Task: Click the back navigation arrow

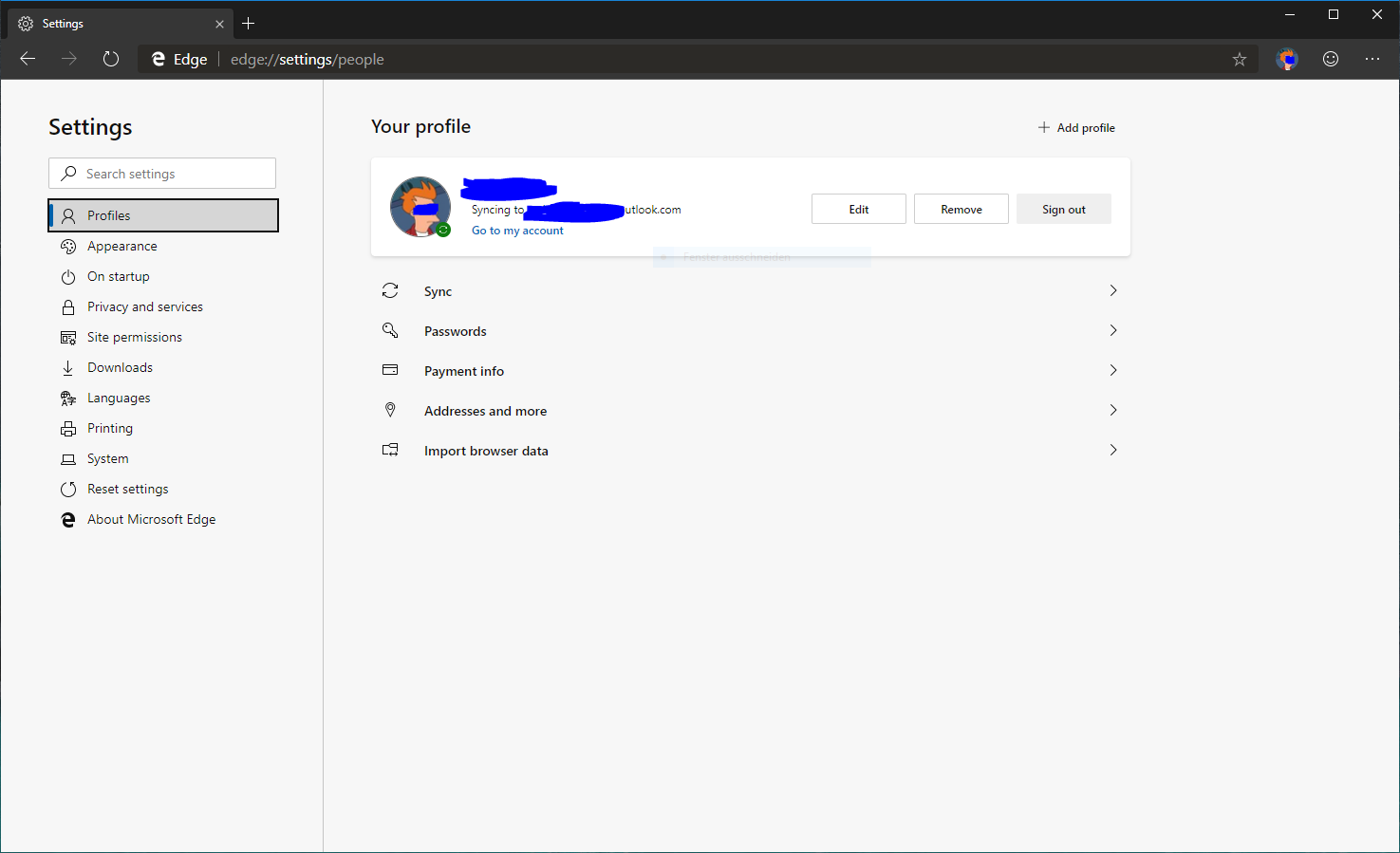Action: 28,59
